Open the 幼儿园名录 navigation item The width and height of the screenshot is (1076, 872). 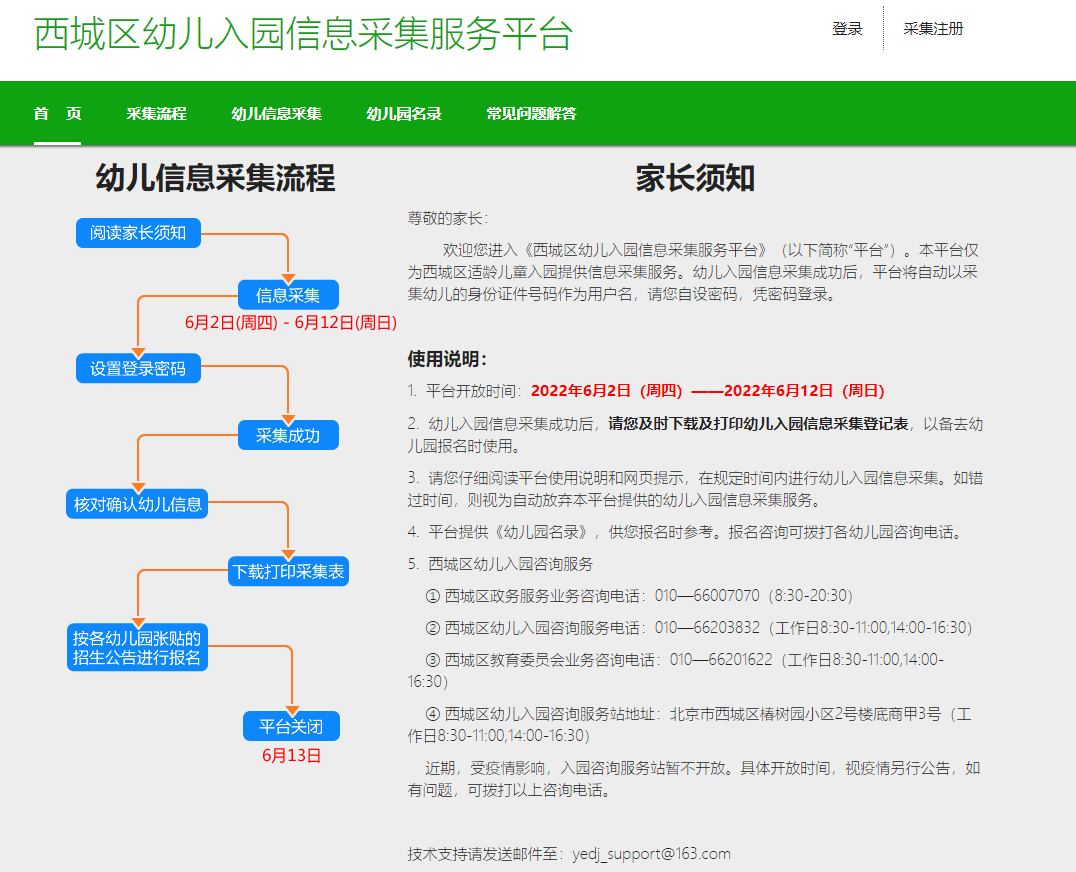pos(403,114)
